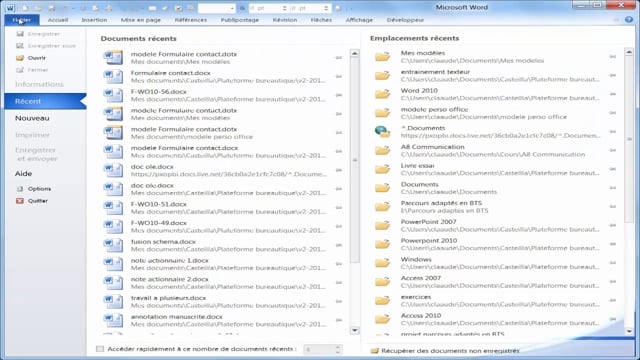Choose Enregistrer sous in the Backstage menu

coord(46,46)
